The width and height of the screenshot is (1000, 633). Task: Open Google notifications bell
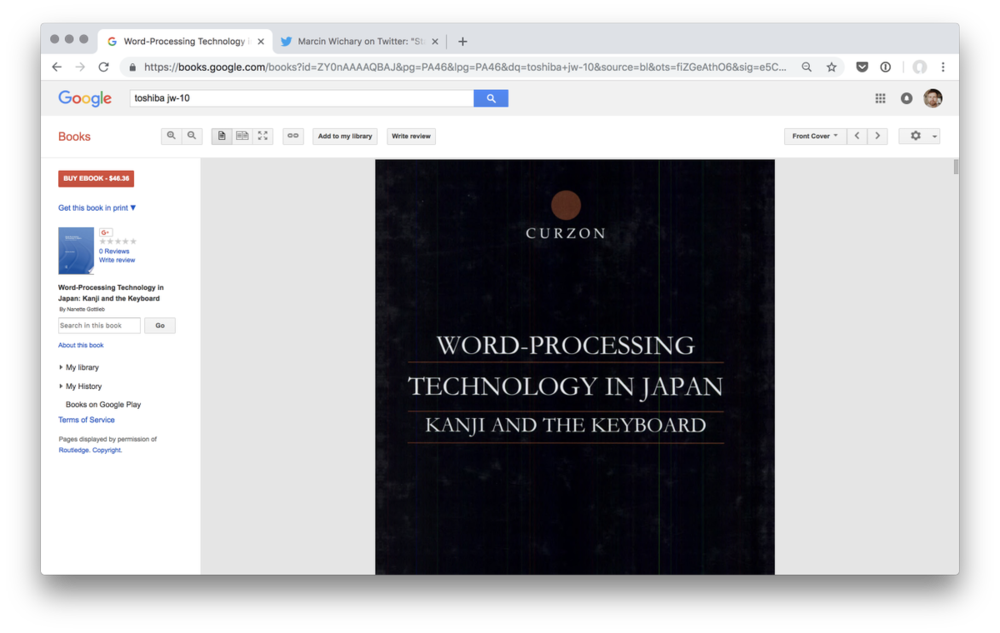coord(906,98)
